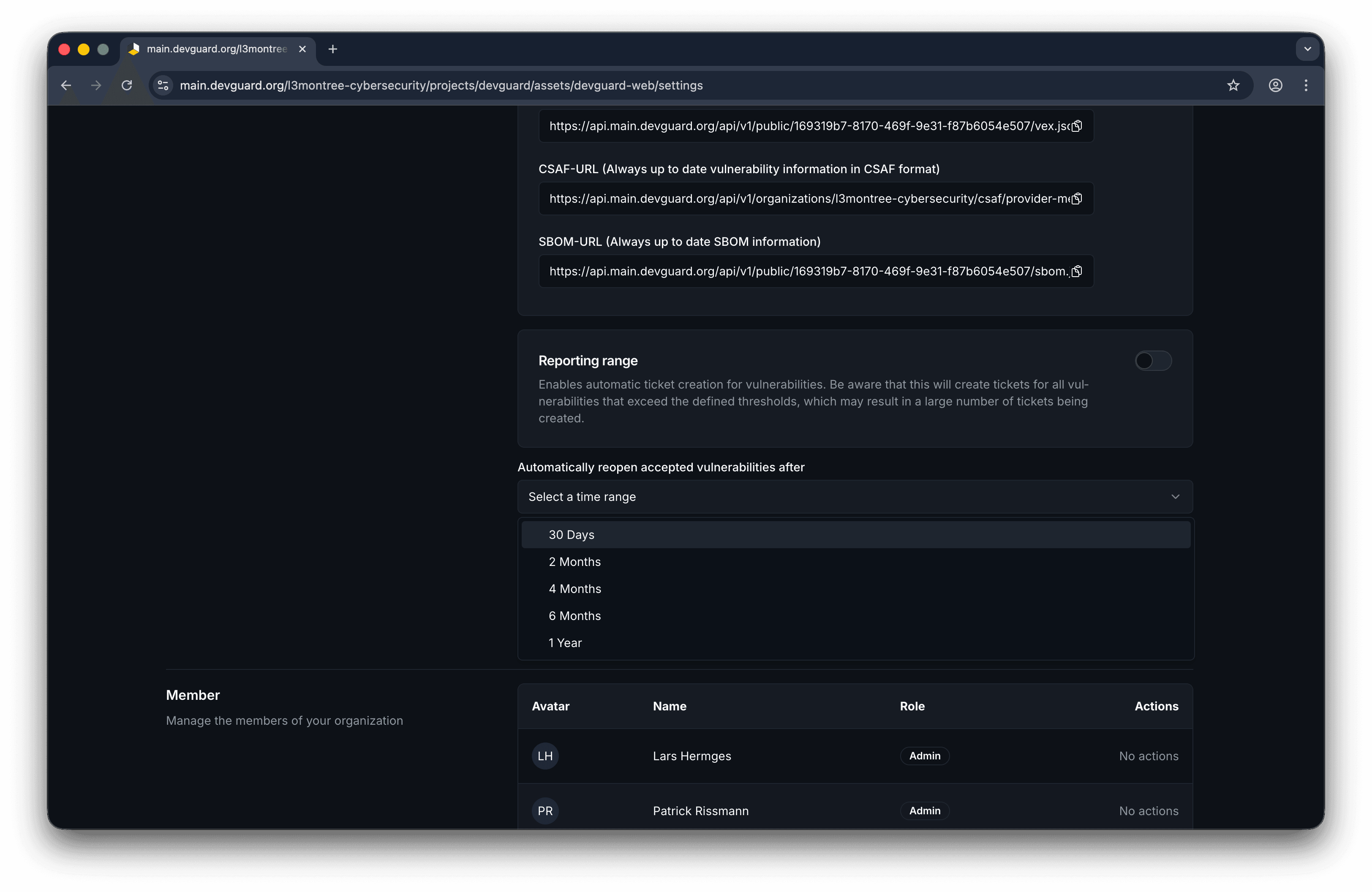Copy the VEX-URL using its copy icon

[x=1076, y=126]
